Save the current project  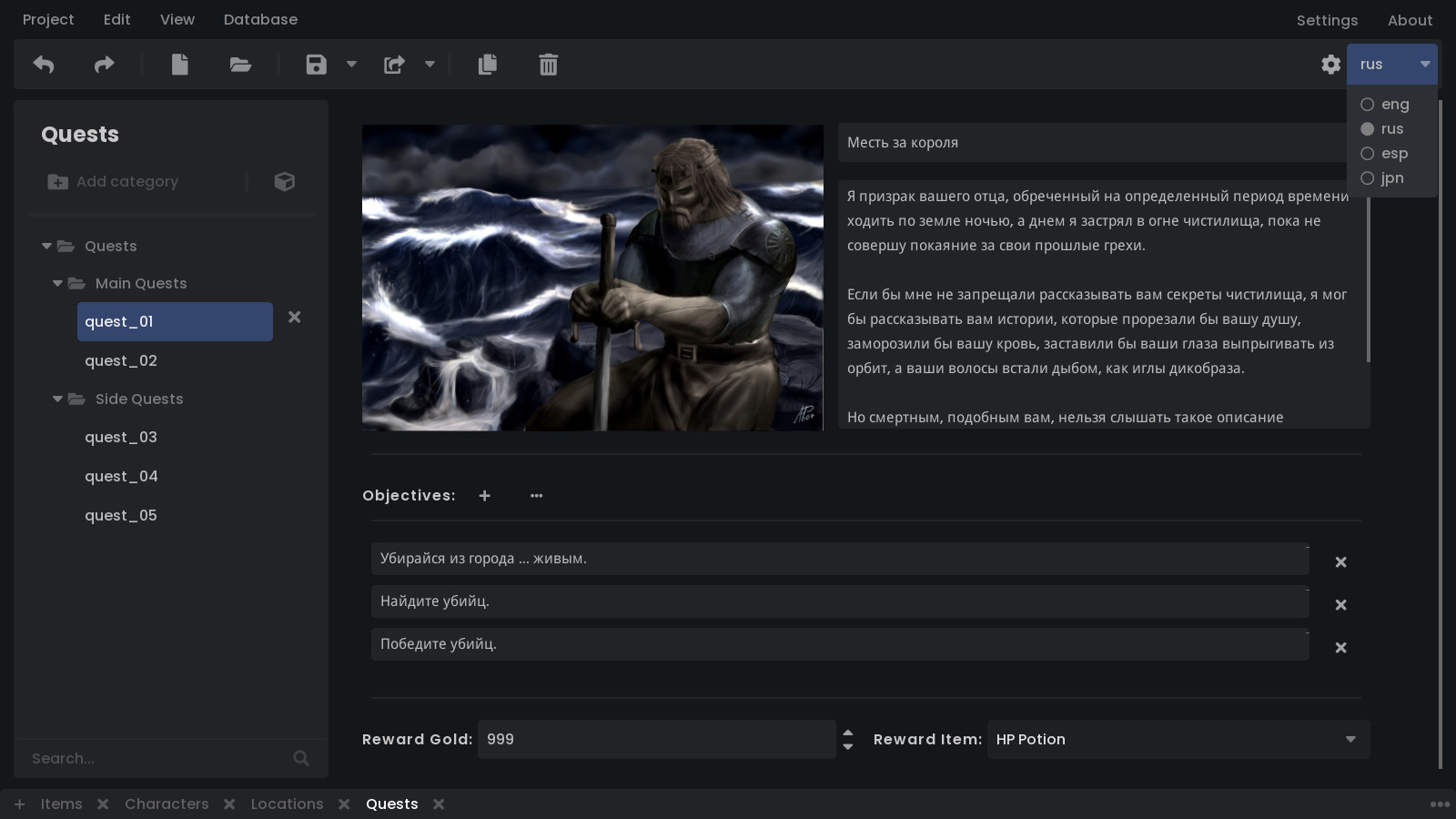tap(316, 65)
